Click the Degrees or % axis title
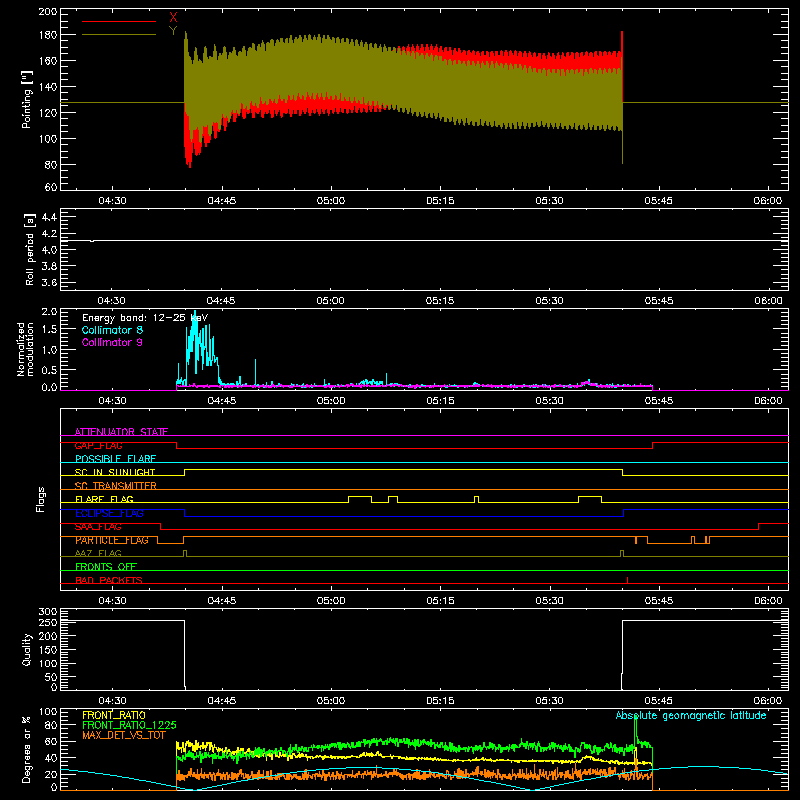Image resolution: width=800 pixels, height=800 pixels. click(x=27, y=750)
